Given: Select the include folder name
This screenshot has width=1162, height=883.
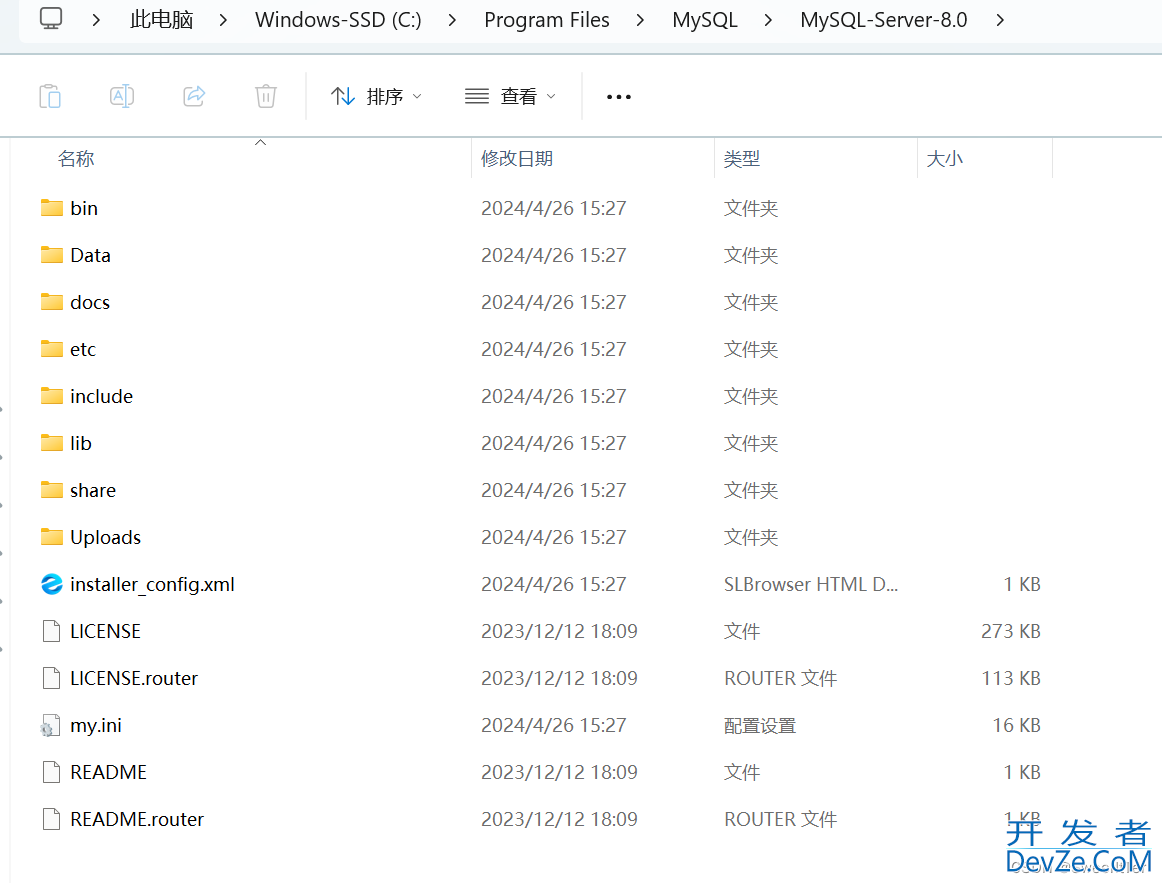Looking at the screenshot, I should click(x=102, y=396).
